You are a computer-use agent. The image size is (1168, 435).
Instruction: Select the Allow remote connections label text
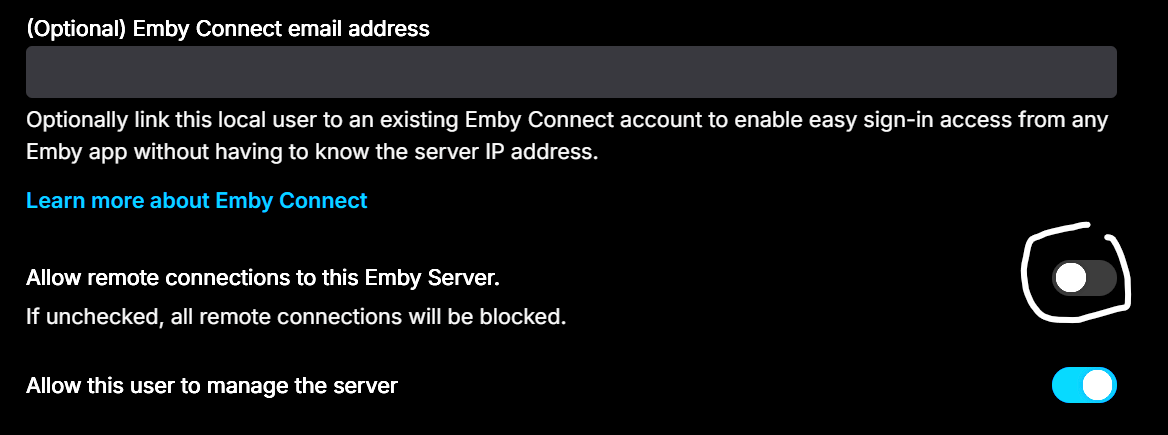262,278
